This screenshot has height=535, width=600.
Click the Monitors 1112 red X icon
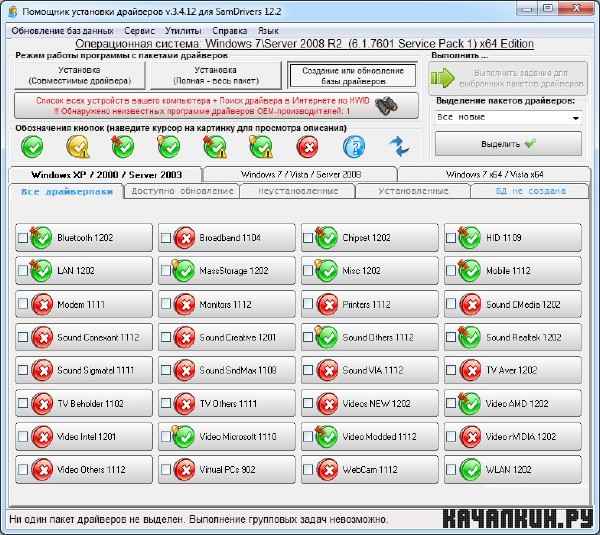click(184, 305)
